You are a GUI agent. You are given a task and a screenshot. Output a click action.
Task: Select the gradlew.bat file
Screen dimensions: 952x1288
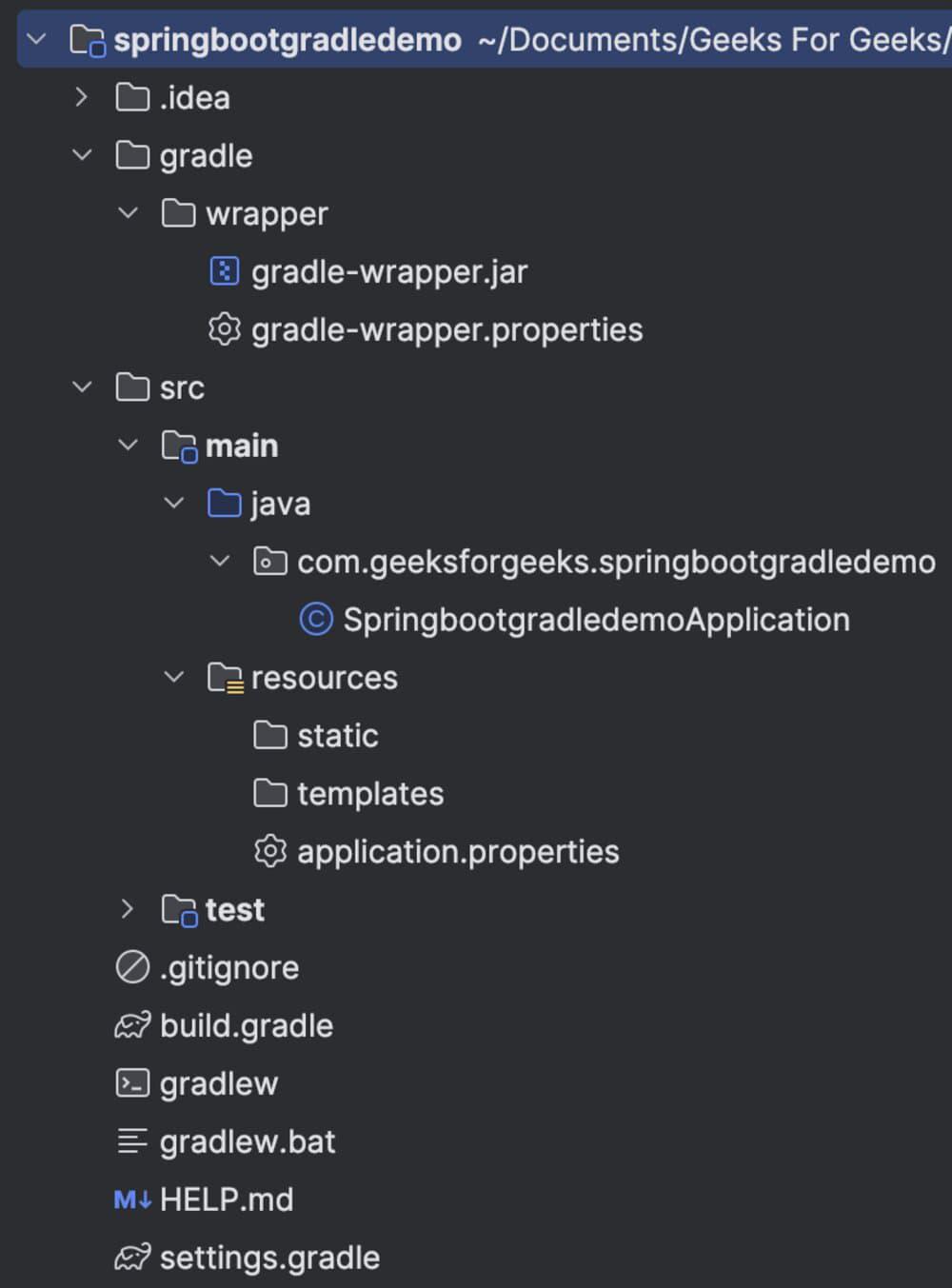pos(248,1141)
